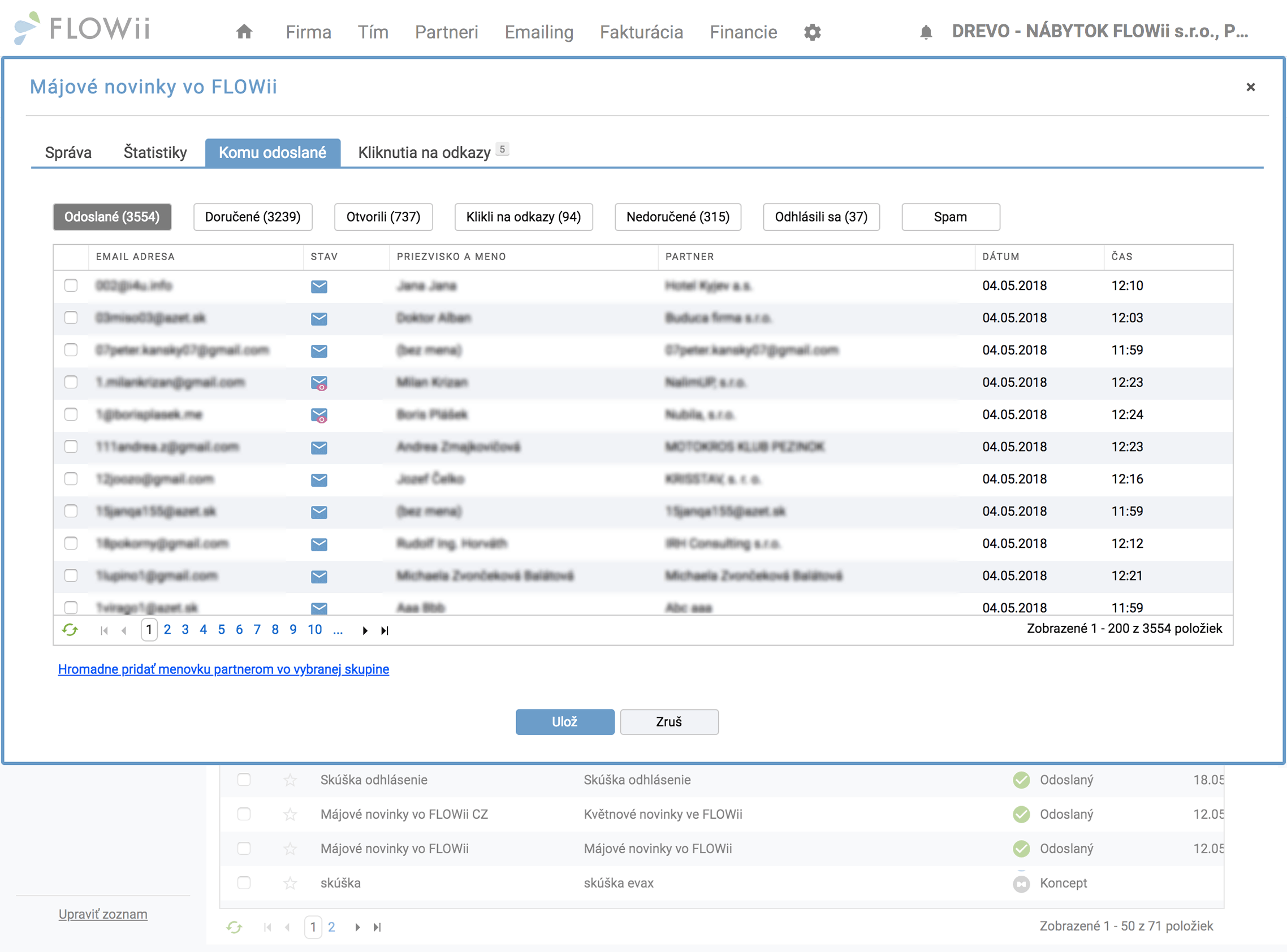Check the Milan Krizan recipient row
The width and height of the screenshot is (1287, 952).
coord(71,382)
